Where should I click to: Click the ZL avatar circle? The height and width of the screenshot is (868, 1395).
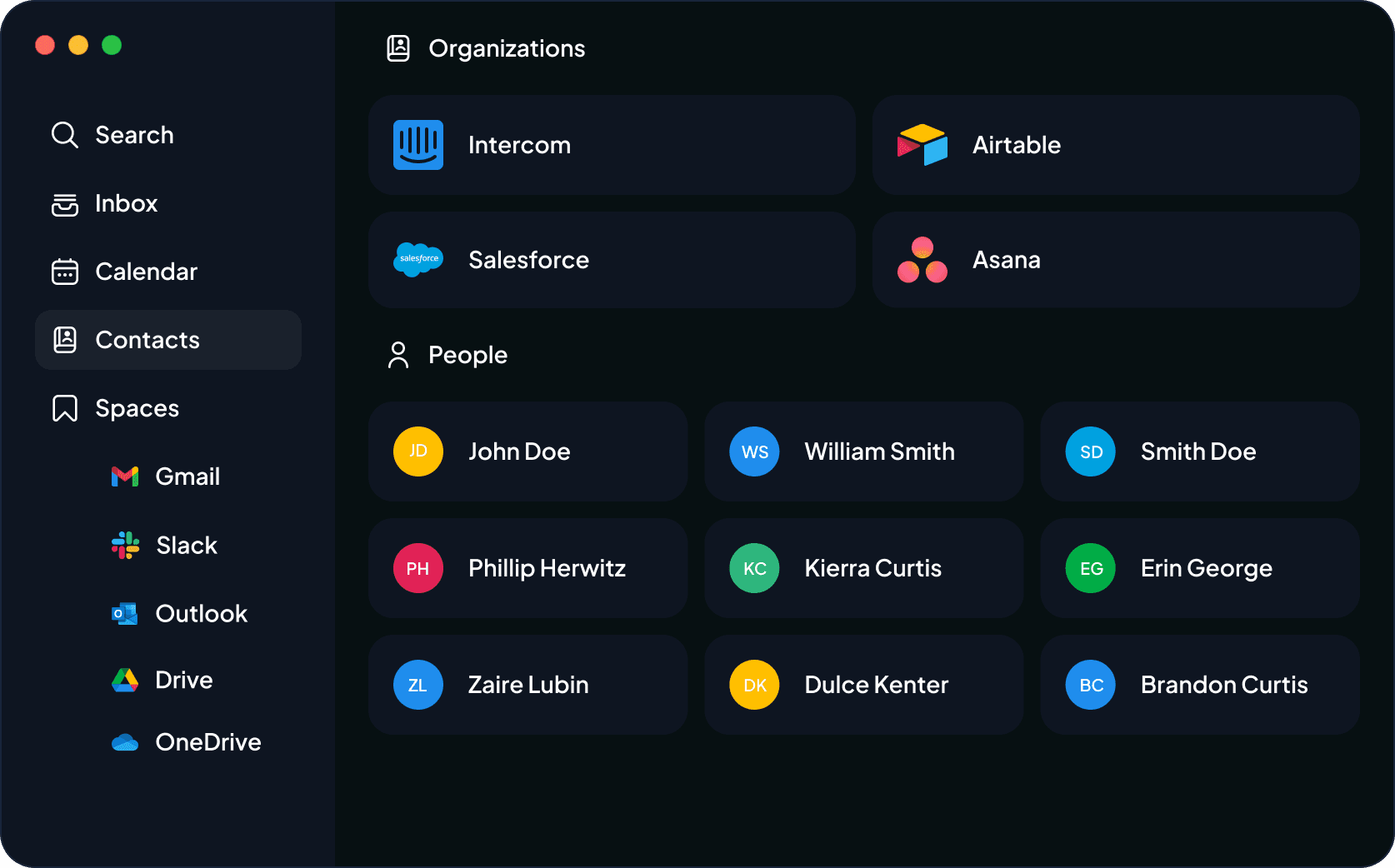pos(418,685)
